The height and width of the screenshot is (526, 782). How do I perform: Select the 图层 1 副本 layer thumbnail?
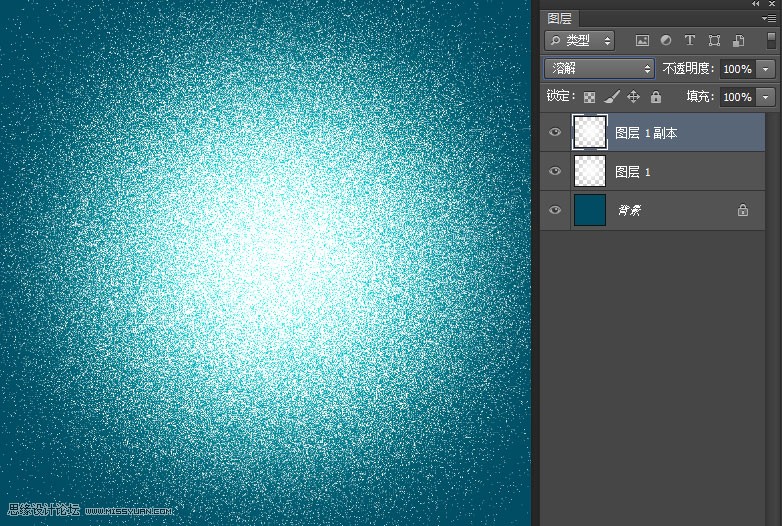point(590,132)
